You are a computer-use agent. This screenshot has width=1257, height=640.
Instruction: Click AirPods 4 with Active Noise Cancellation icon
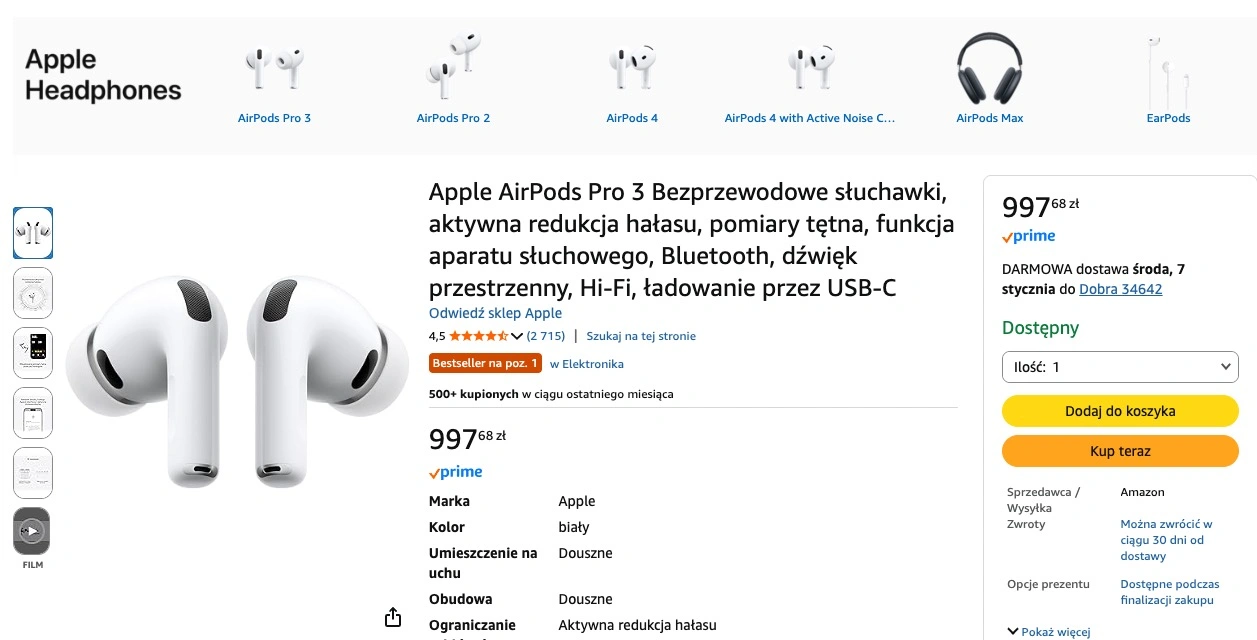pos(810,68)
